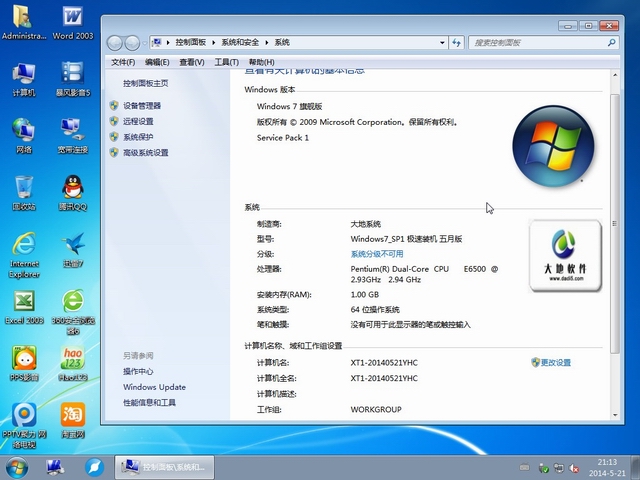Image resolution: width=640 pixels, height=480 pixels.
Task: Open Windows Update link in sidebar
Action: [154, 387]
